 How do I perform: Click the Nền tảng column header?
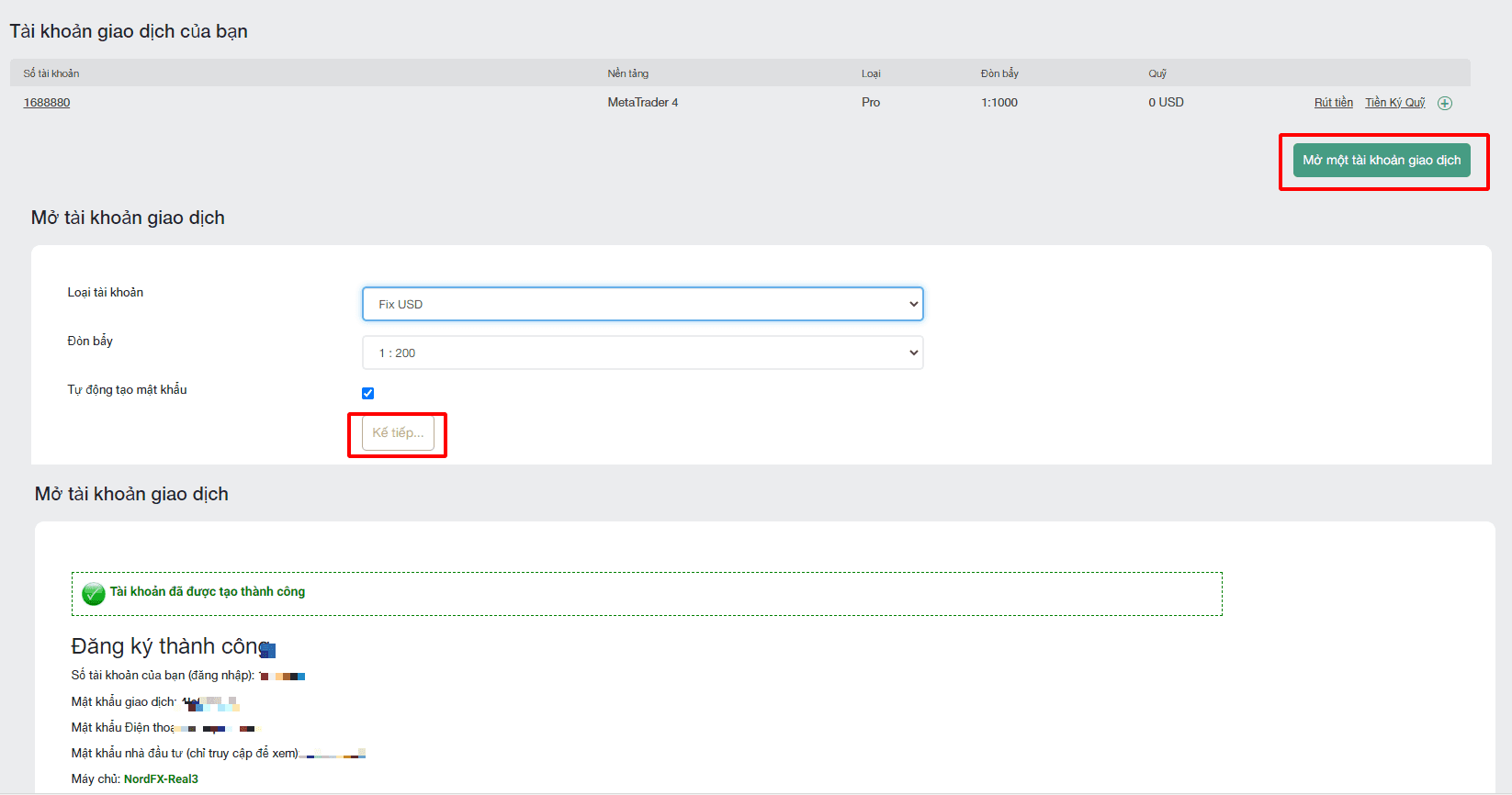(628, 73)
